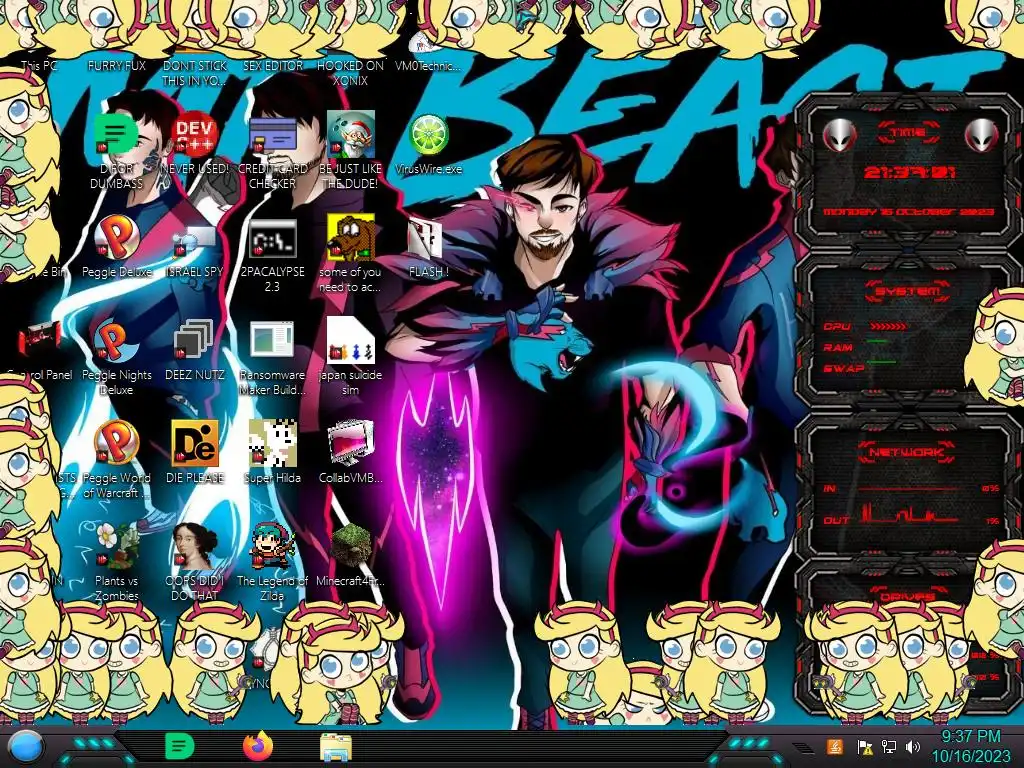Viewport: 1024px width, 768px height.
Task: Open Firefox from the taskbar
Action: click(258, 746)
